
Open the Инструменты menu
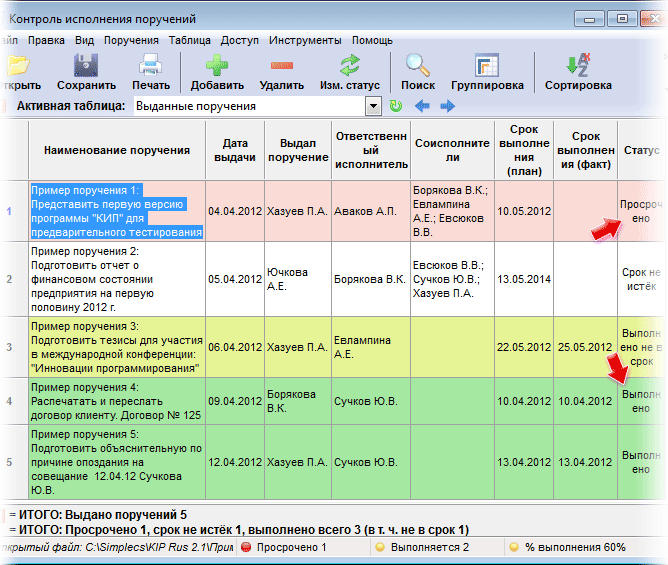pos(305,40)
